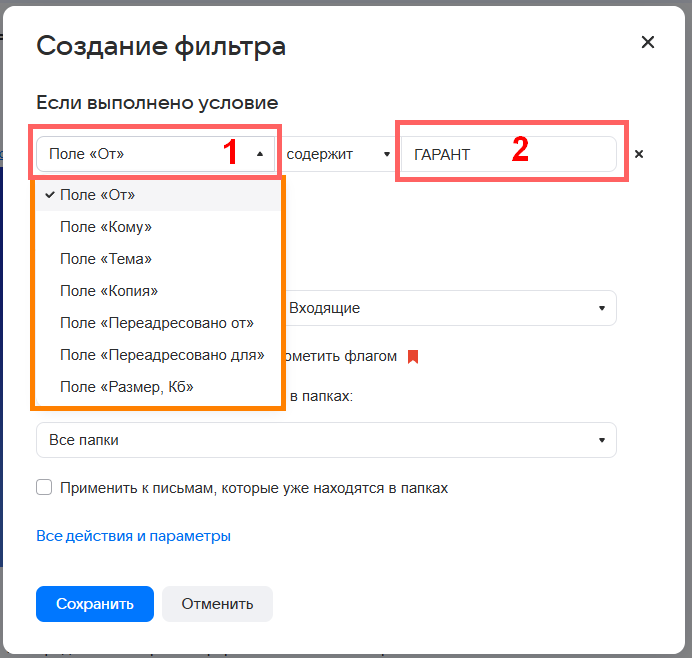Select «Поле Переадресовано от» option
692x658 pixels.
157,323
